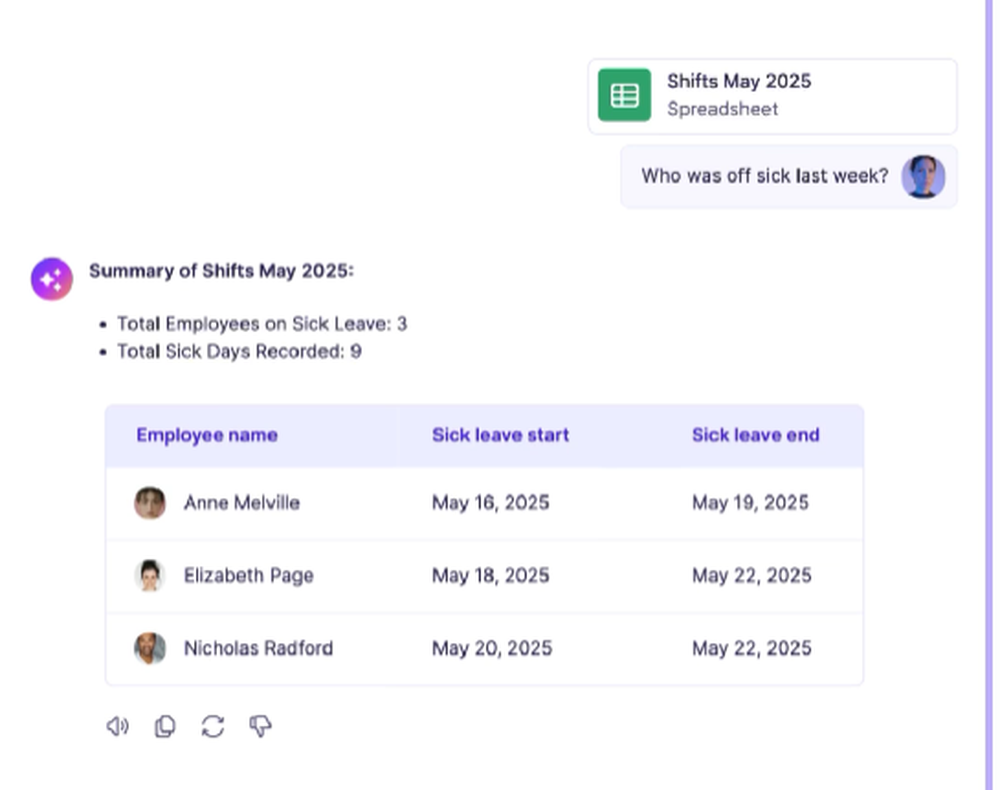Select the purple AI assistant sparkle icon

click(x=51, y=278)
